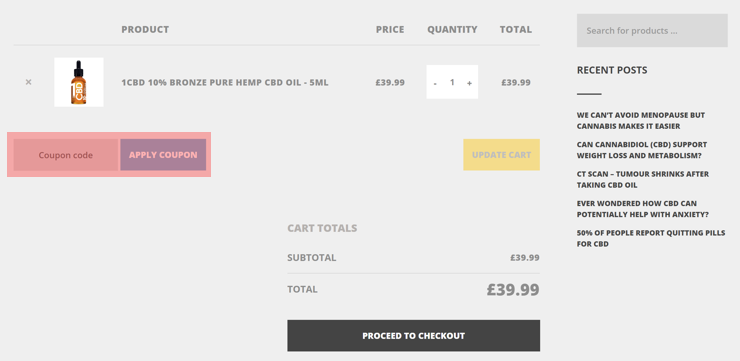Remove the CBD oil item from cart
Viewport: 740px width, 361px height.
28,82
